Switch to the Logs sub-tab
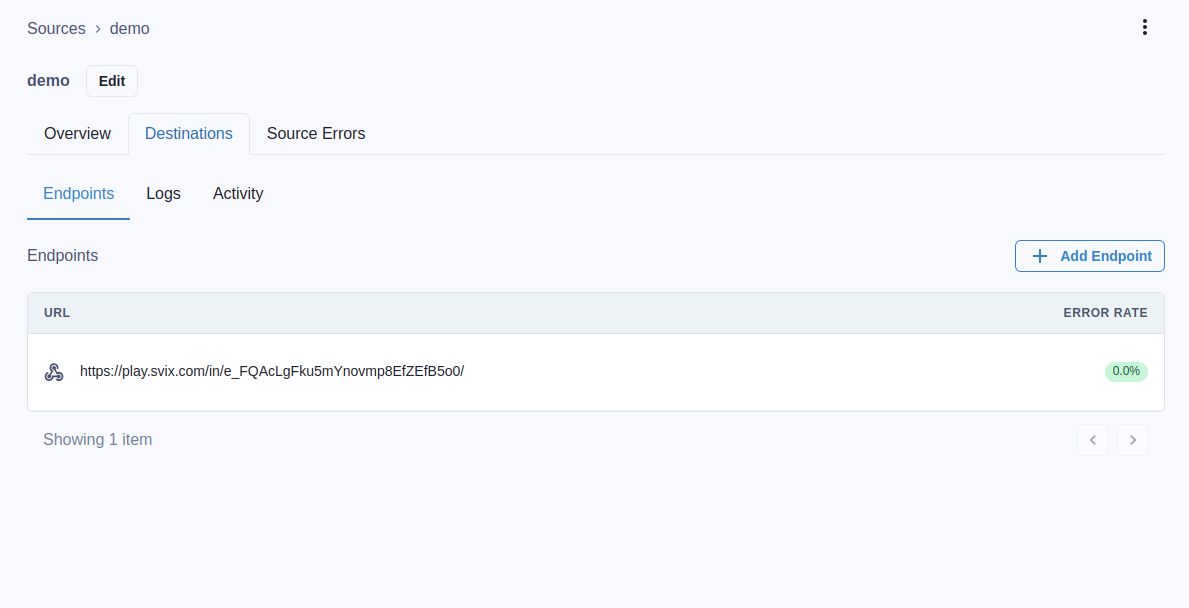Viewport: 1189px width, 608px height. [163, 193]
